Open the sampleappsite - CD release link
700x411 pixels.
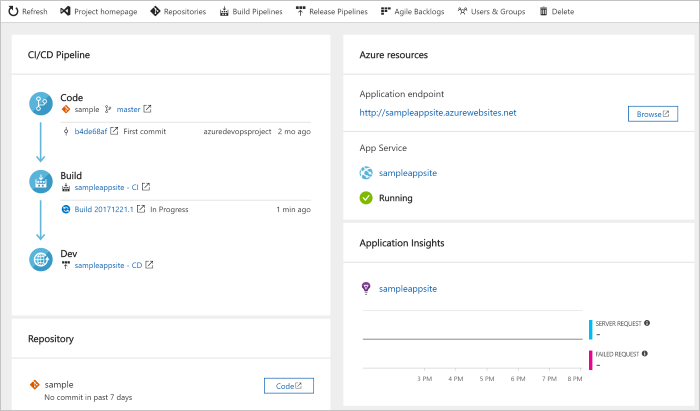[x=108, y=265]
